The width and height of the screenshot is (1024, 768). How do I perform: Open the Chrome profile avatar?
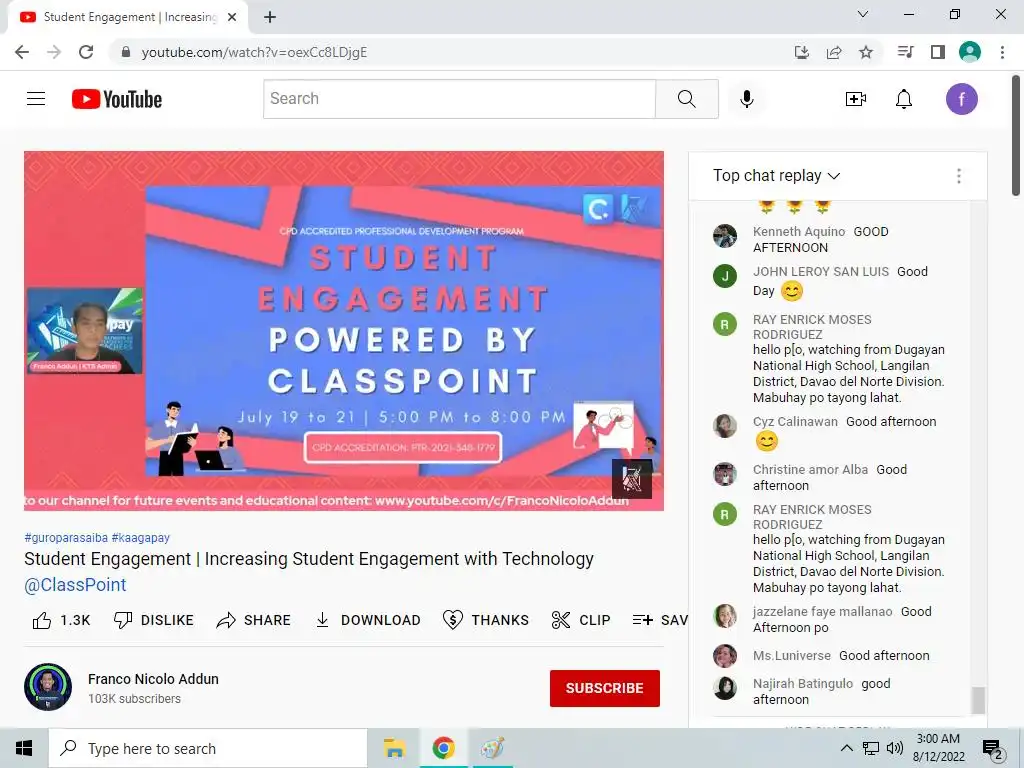970,52
